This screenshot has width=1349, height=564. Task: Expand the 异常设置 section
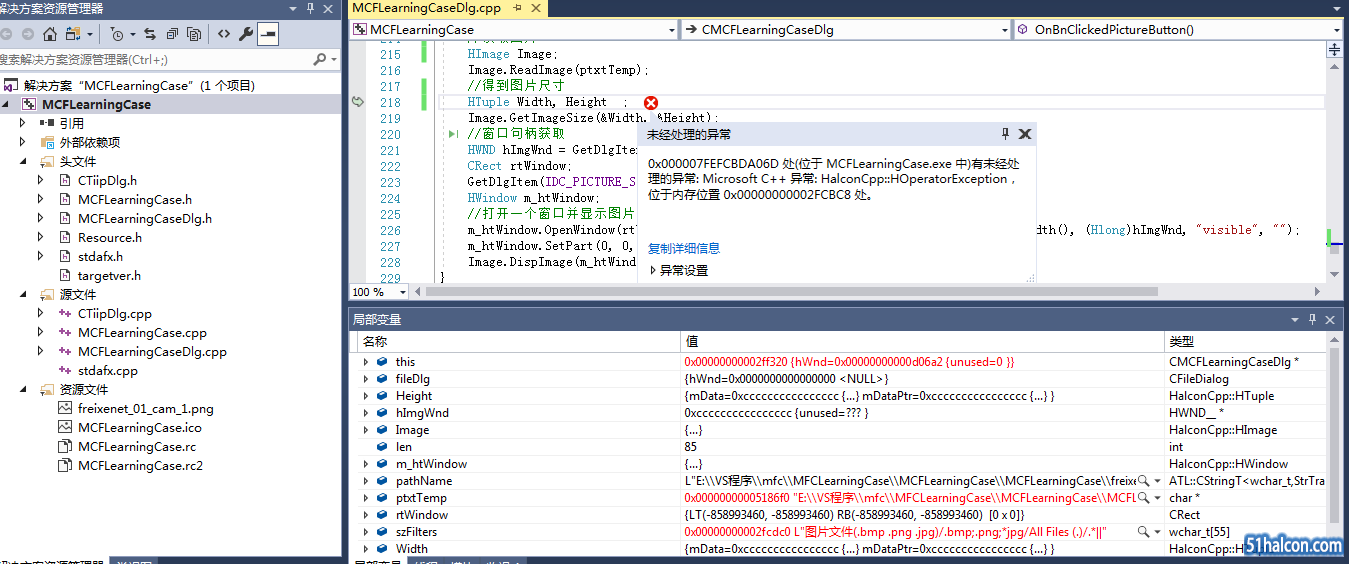click(x=653, y=270)
